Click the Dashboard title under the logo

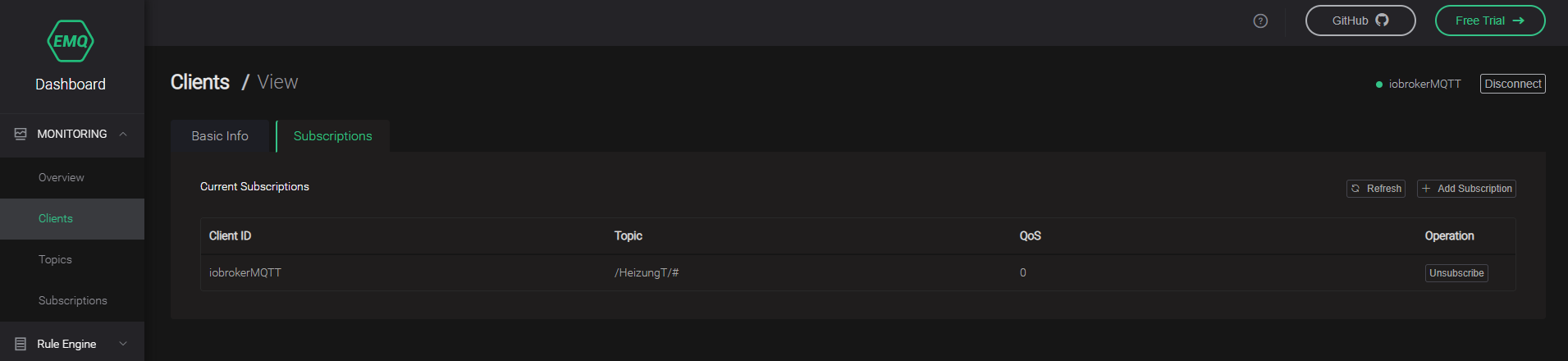(71, 85)
